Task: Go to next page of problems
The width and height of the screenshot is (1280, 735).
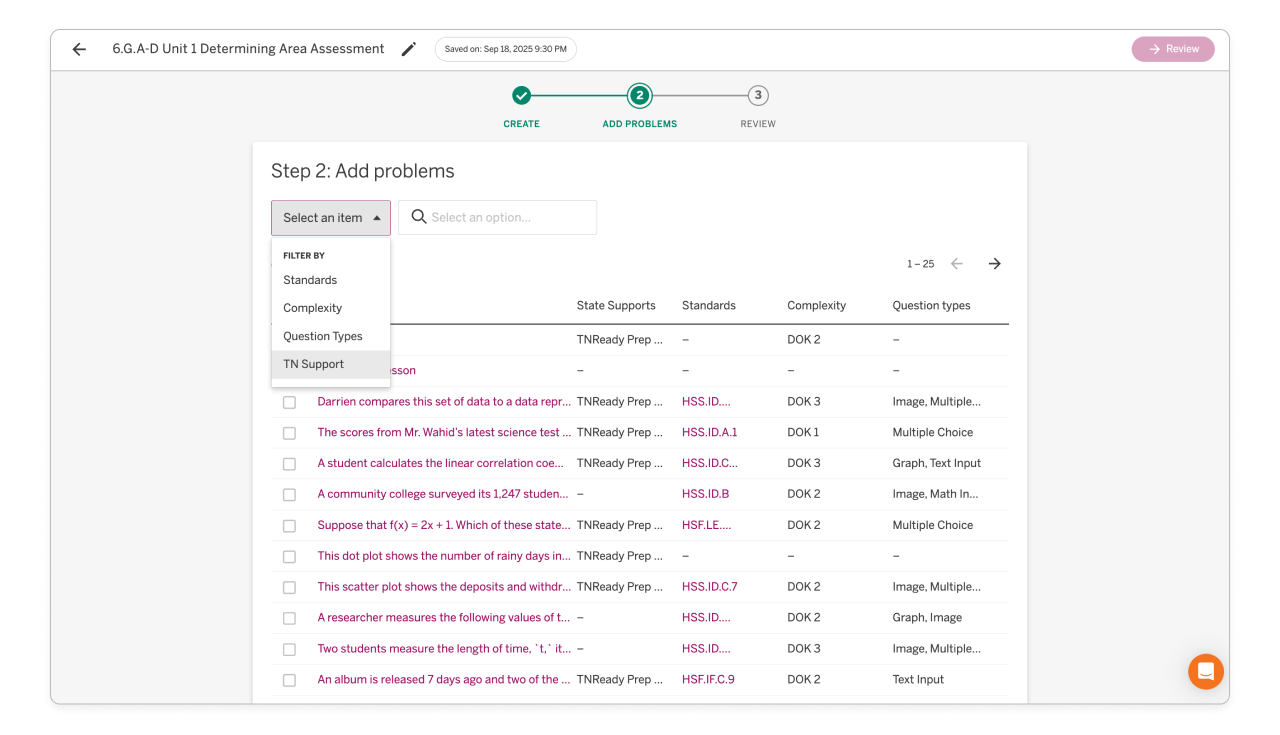Action: coord(994,264)
